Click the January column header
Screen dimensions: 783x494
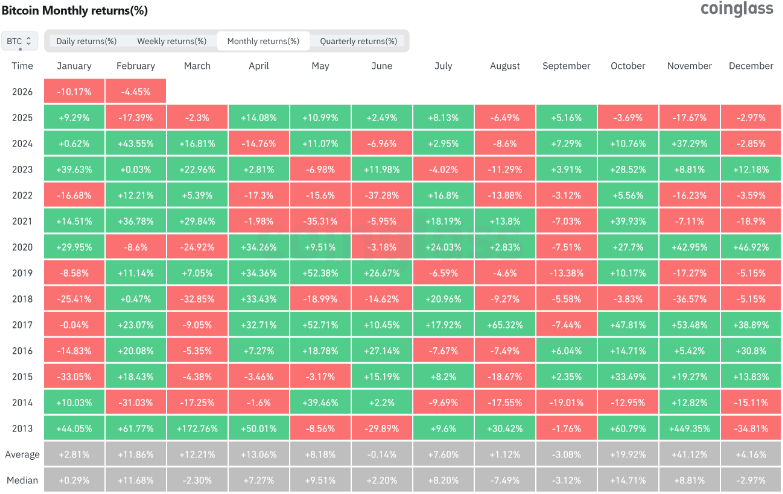75,66
